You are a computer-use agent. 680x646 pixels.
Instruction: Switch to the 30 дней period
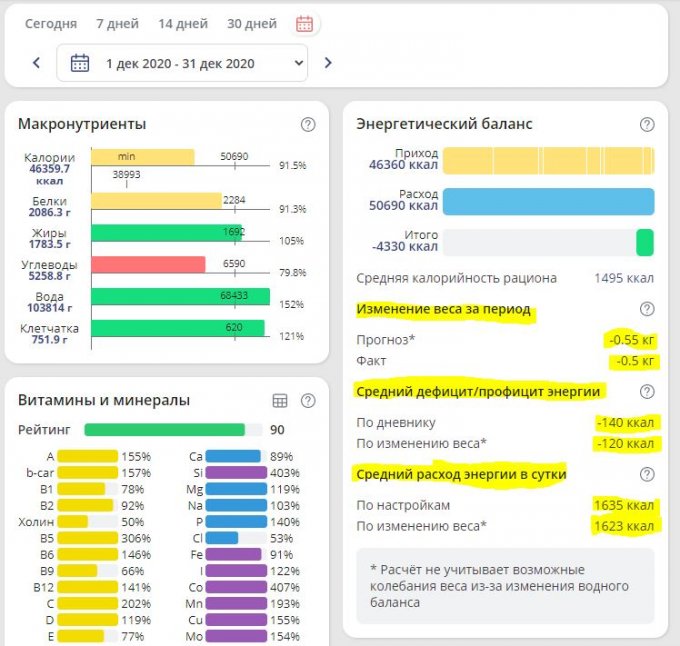(252, 24)
